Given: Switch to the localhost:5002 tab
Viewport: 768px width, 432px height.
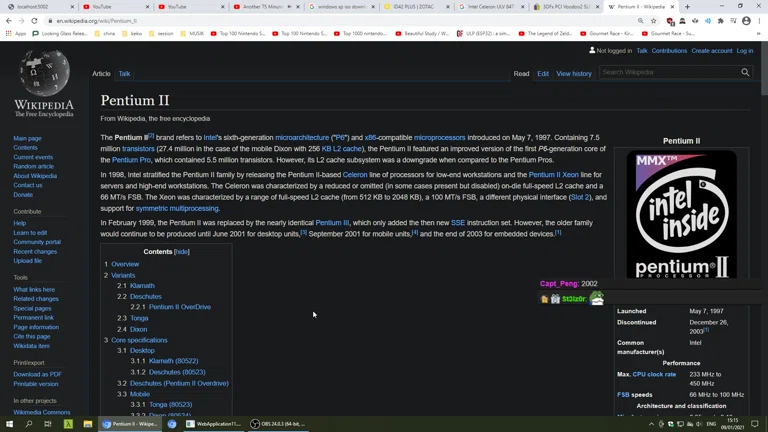Looking at the screenshot, I should pyautogui.click(x=38, y=7).
